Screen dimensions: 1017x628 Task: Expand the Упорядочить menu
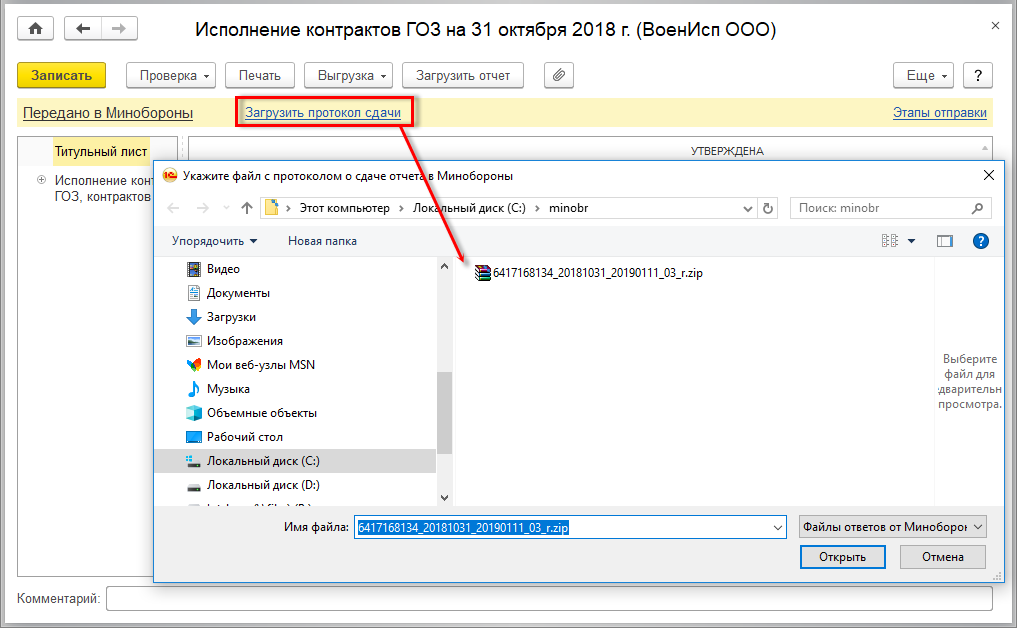click(x=215, y=241)
